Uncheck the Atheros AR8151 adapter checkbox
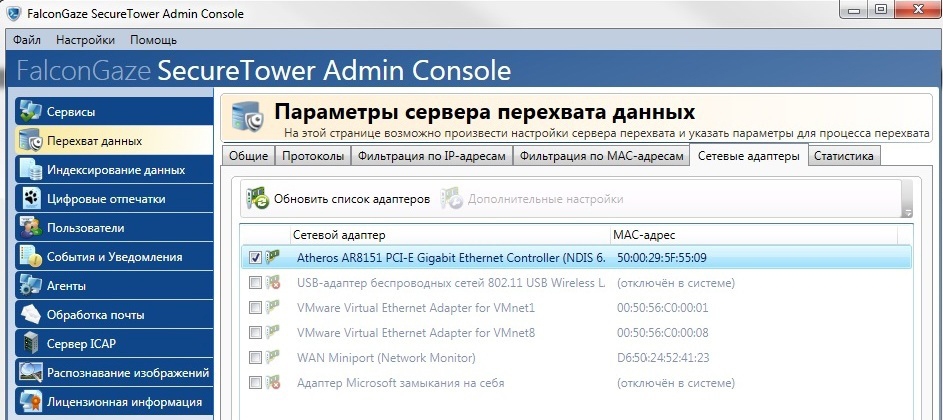 pyautogui.click(x=255, y=258)
